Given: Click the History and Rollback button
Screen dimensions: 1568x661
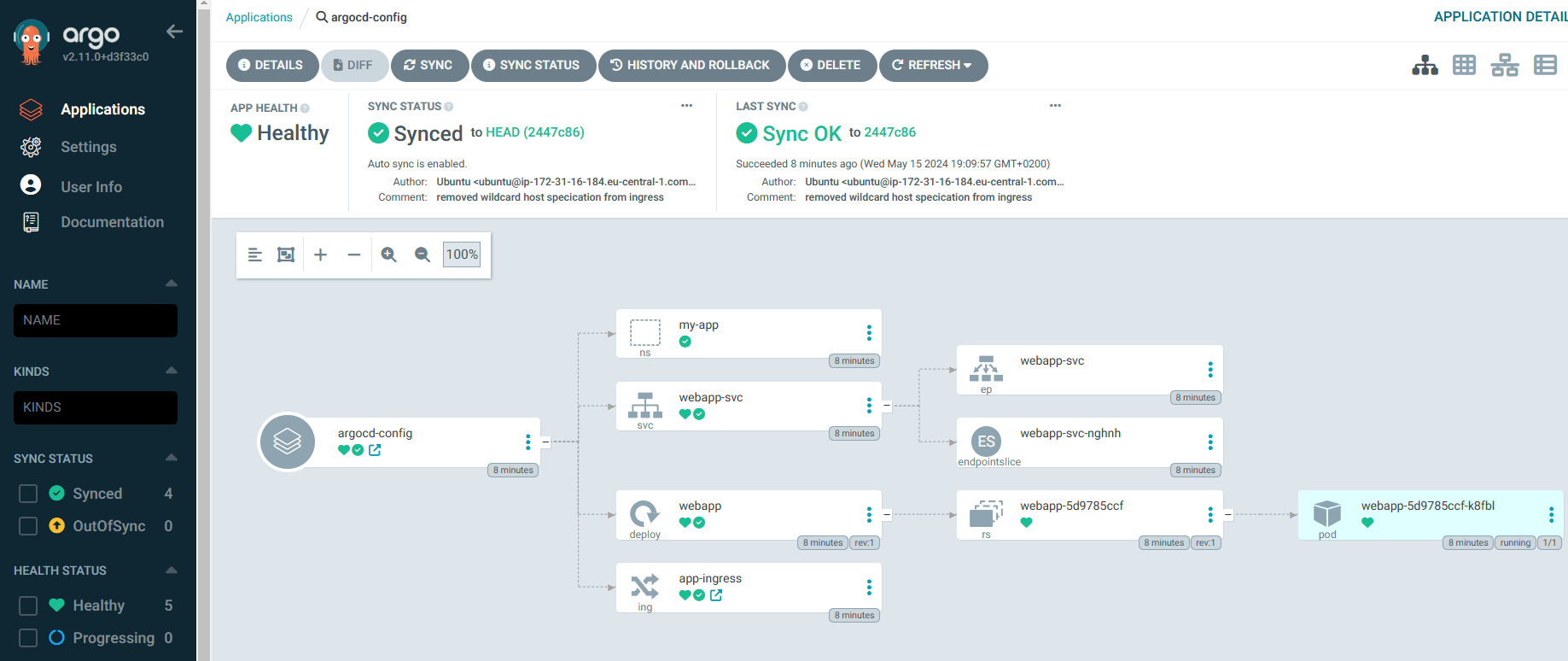Looking at the screenshot, I should pos(691,66).
